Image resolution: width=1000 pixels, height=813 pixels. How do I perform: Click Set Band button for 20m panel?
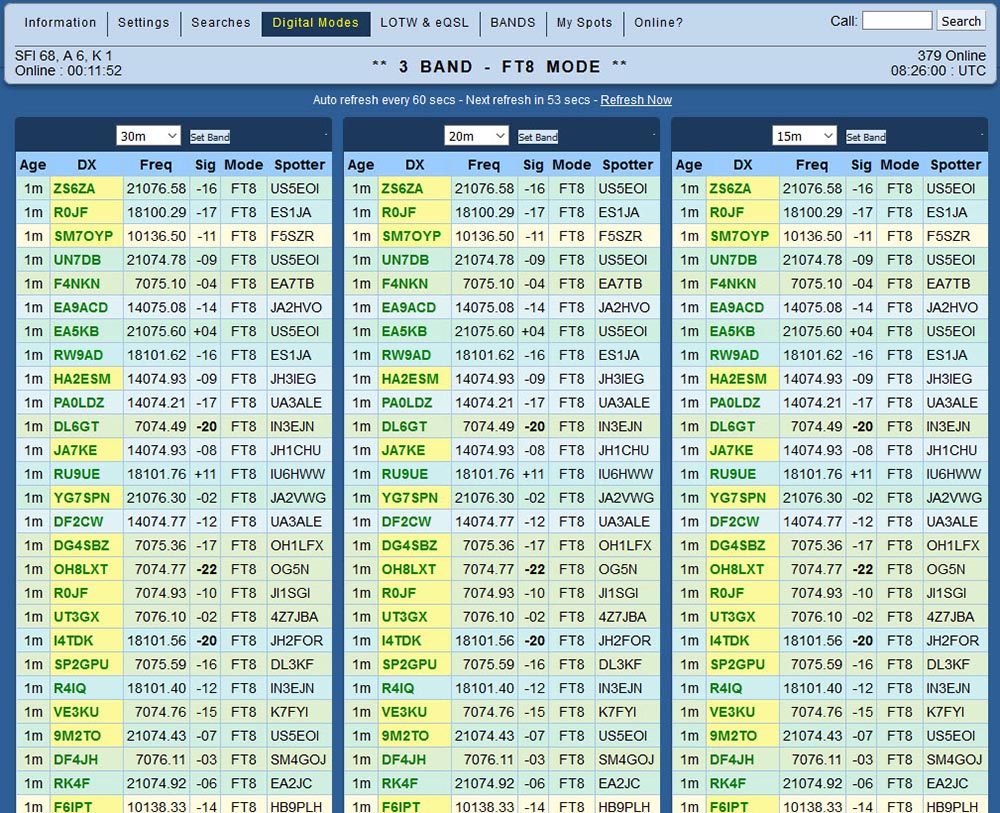pos(538,136)
